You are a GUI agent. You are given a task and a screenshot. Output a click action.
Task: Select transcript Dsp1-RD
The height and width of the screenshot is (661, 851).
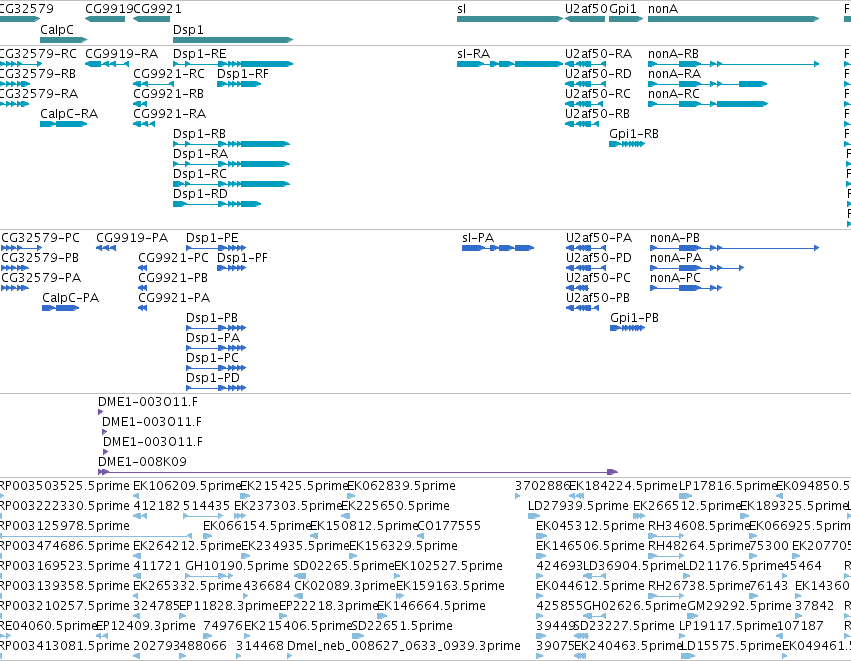217,204
